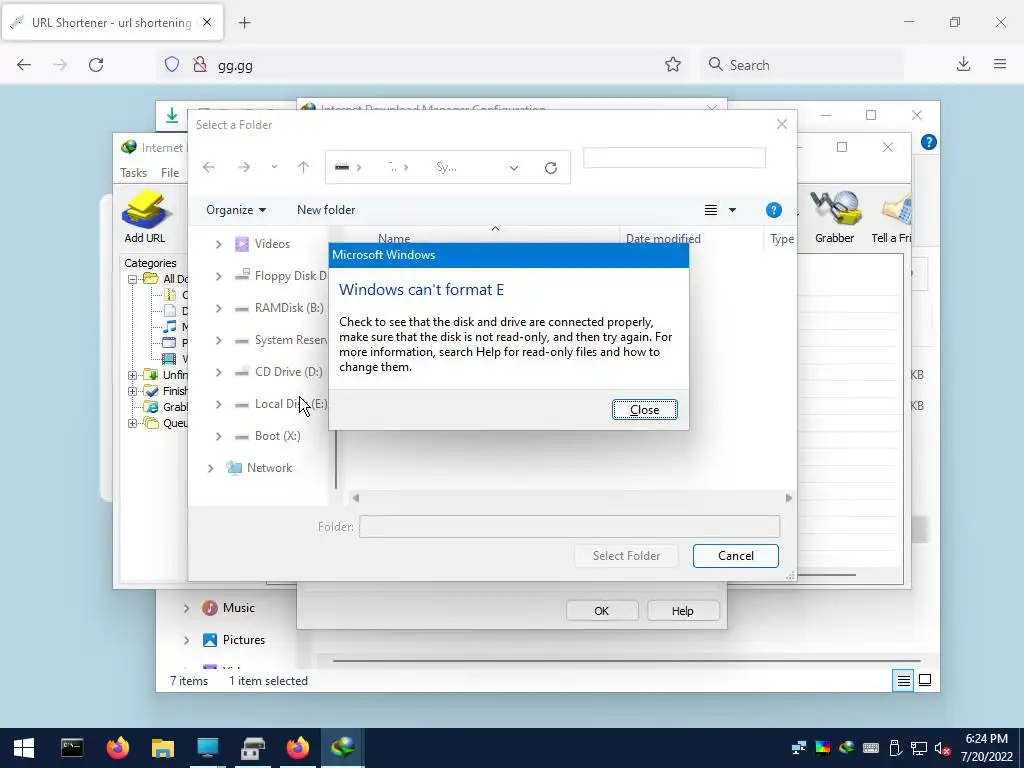
Task: Refresh the folder dialog location
Action: click(x=551, y=168)
